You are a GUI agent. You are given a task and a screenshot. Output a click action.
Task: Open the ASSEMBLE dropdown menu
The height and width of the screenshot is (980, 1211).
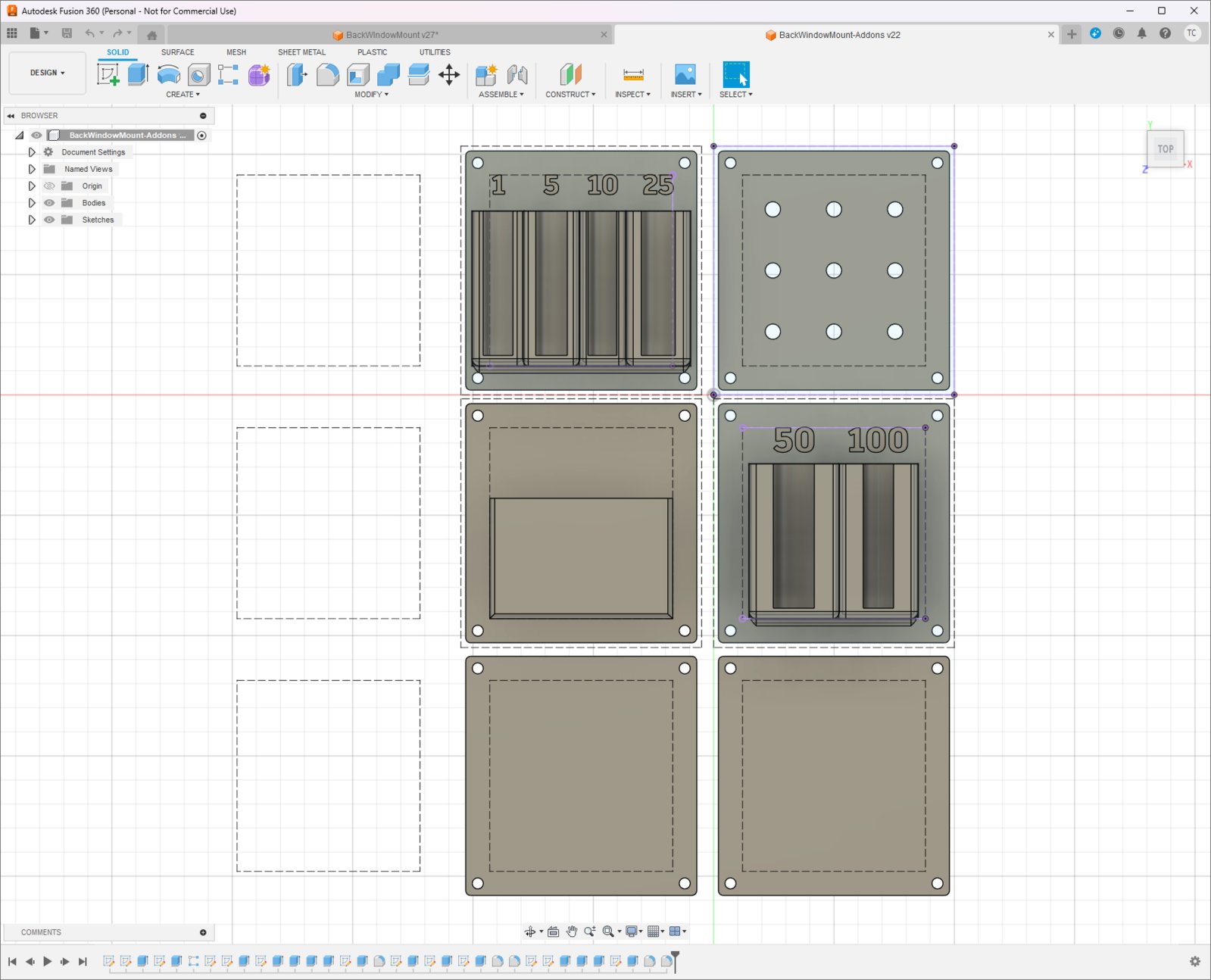click(x=501, y=95)
